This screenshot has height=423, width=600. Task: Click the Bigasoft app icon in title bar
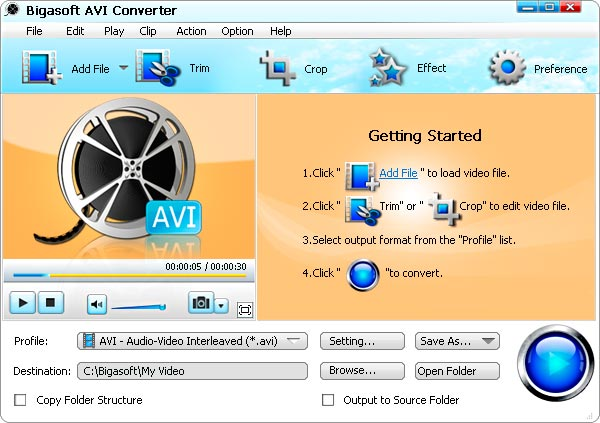click(x=12, y=10)
